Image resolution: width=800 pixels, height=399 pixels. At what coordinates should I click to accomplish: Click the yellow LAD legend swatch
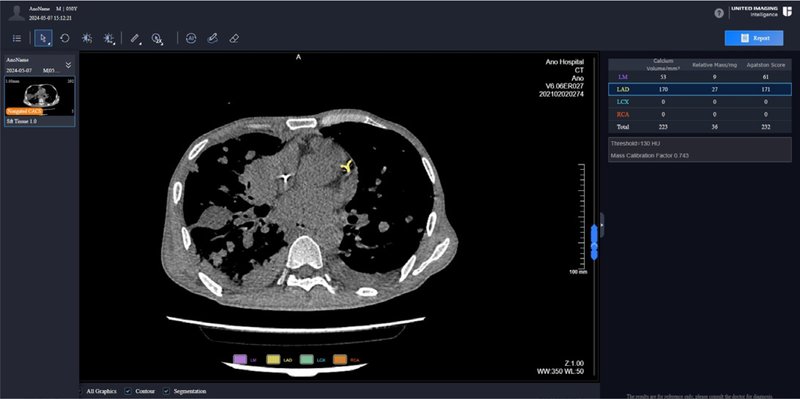[x=273, y=359]
